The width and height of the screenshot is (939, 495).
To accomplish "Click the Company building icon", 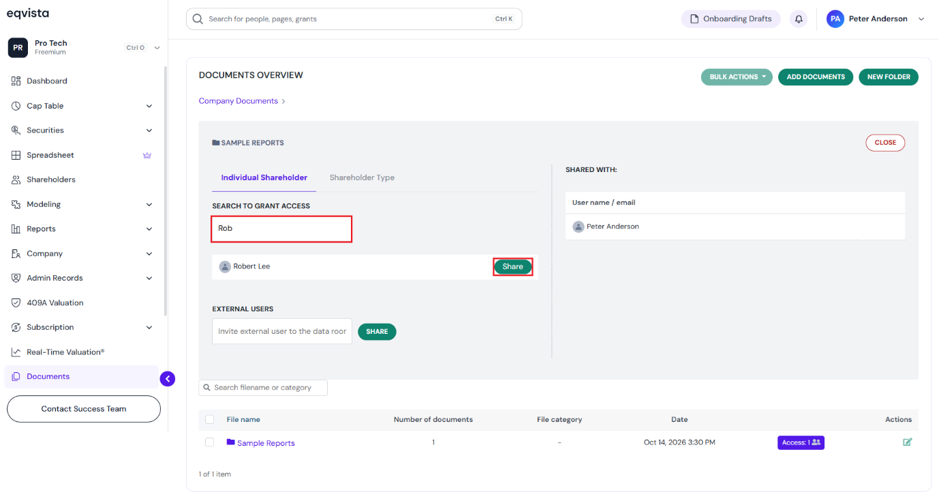I will (x=16, y=254).
